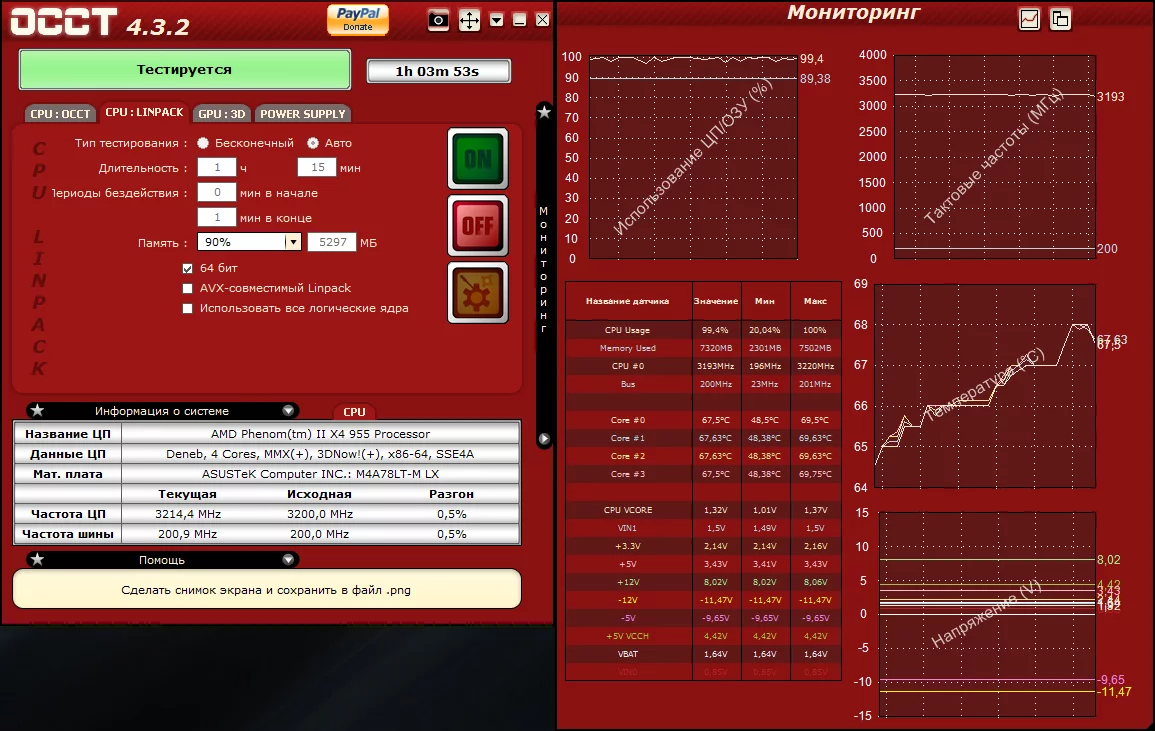Click the PayPal Donate button
This screenshot has width=1155, height=731.
pyautogui.click(x=358, y=19)
